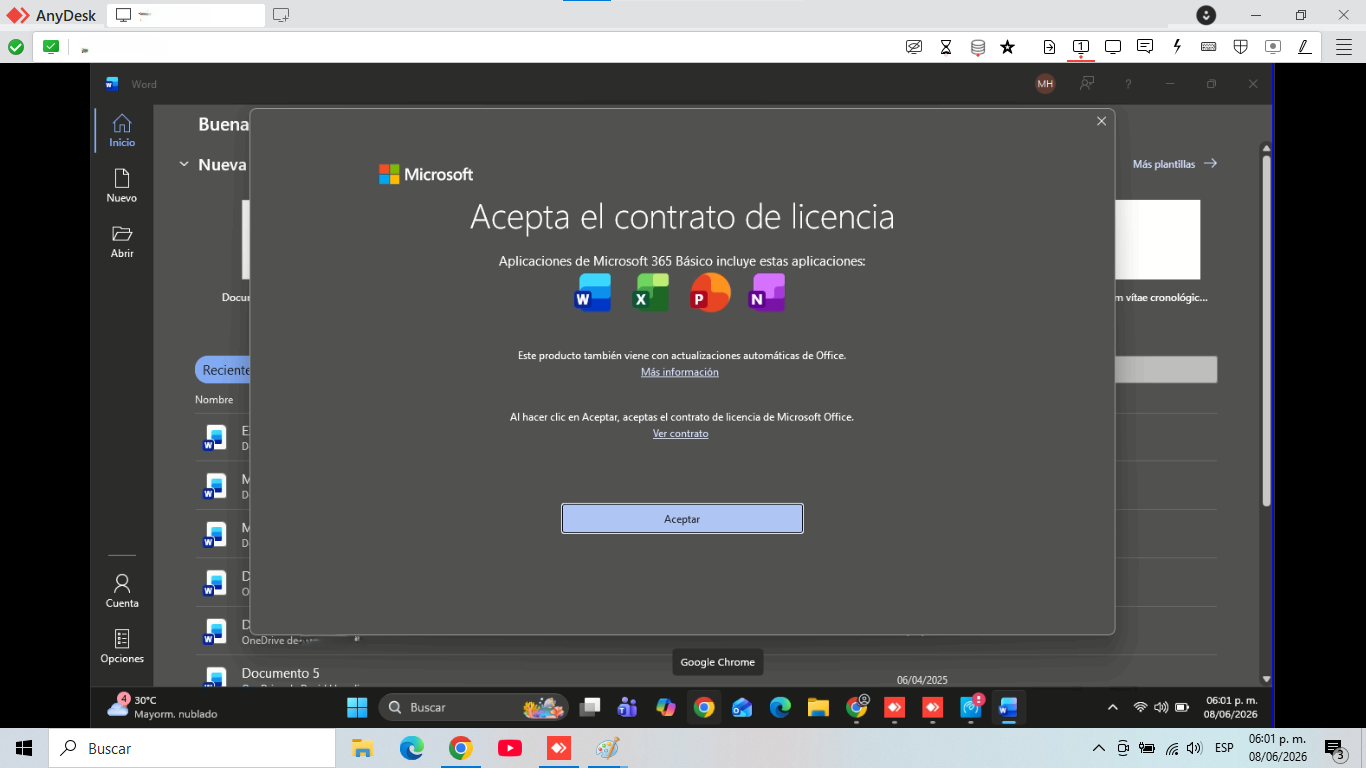
Task: Open the Documento 5 recent file
Action: coord(281,673)
